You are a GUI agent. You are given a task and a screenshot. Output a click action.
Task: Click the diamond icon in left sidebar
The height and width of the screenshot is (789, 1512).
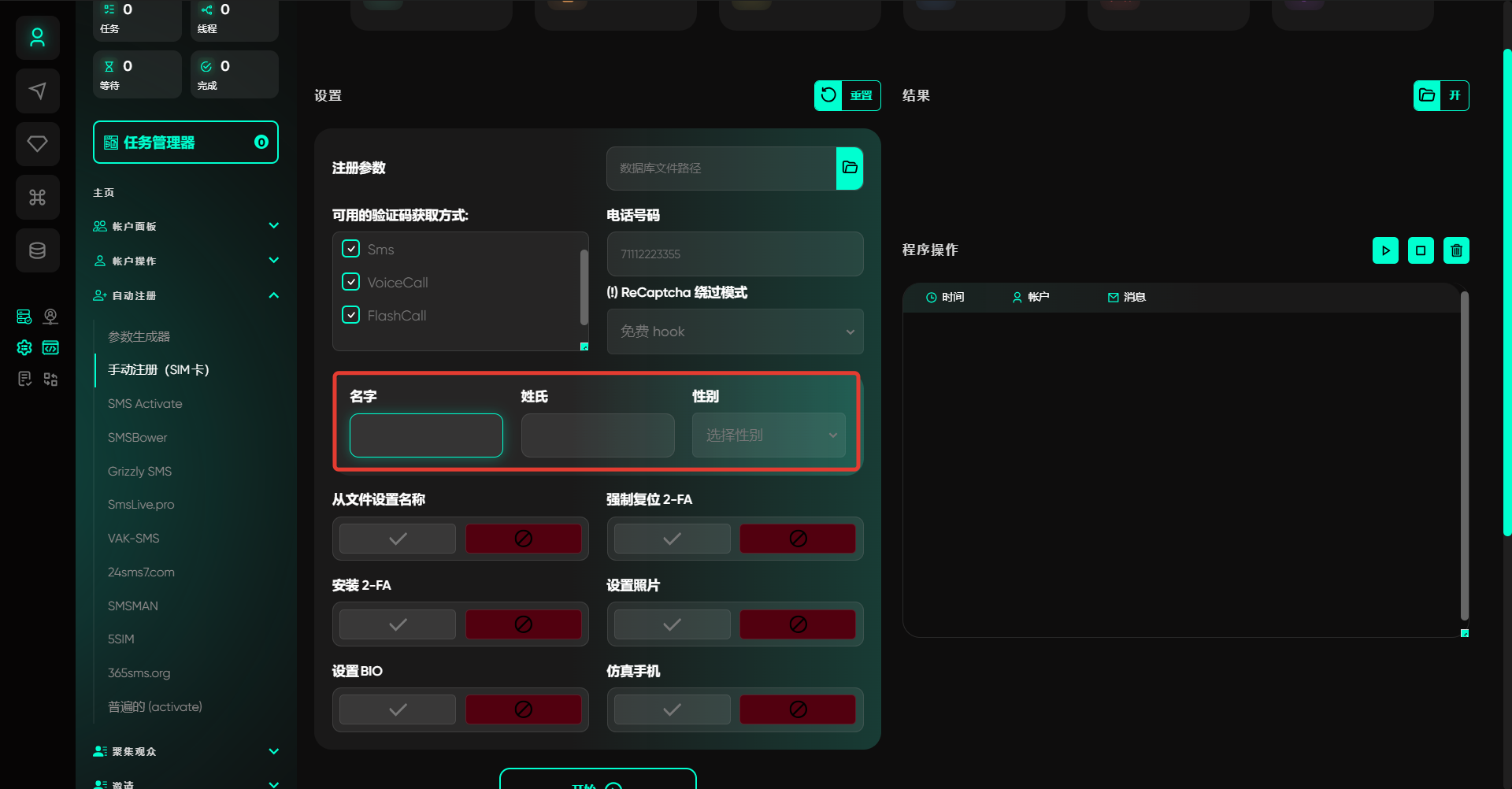click(x=37, y=144)
